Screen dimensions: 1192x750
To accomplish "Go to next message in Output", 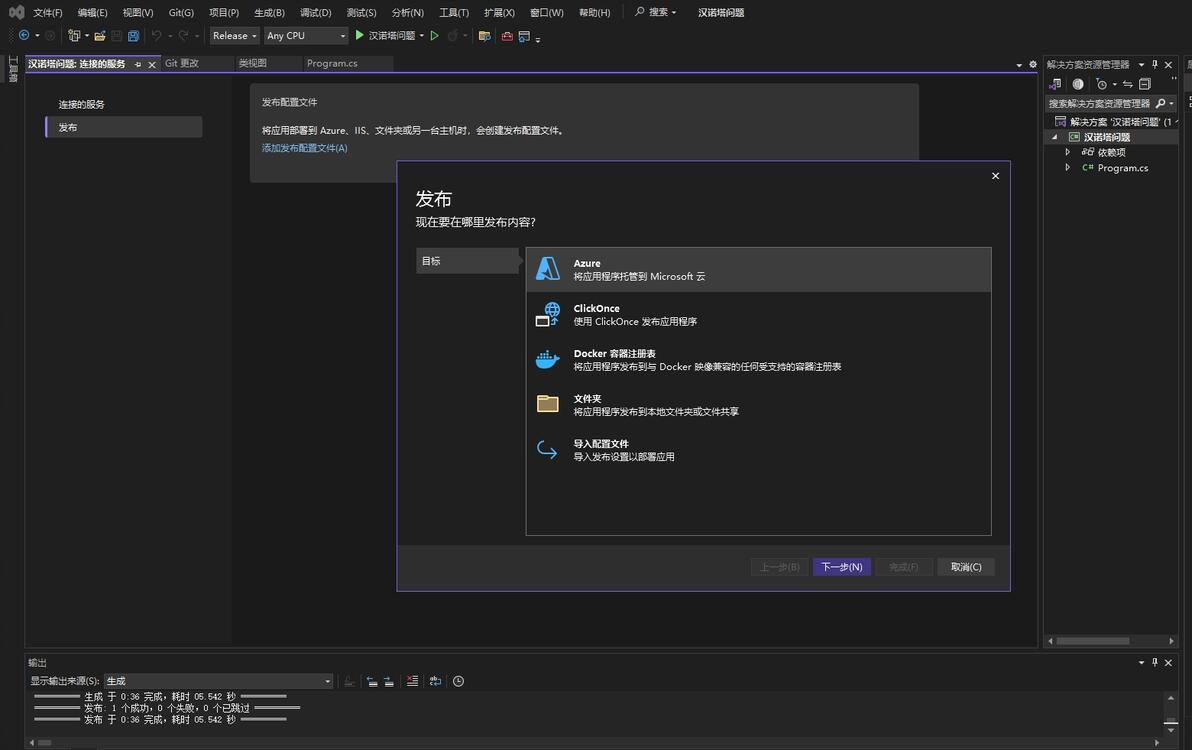I will (x=389, y=681).
